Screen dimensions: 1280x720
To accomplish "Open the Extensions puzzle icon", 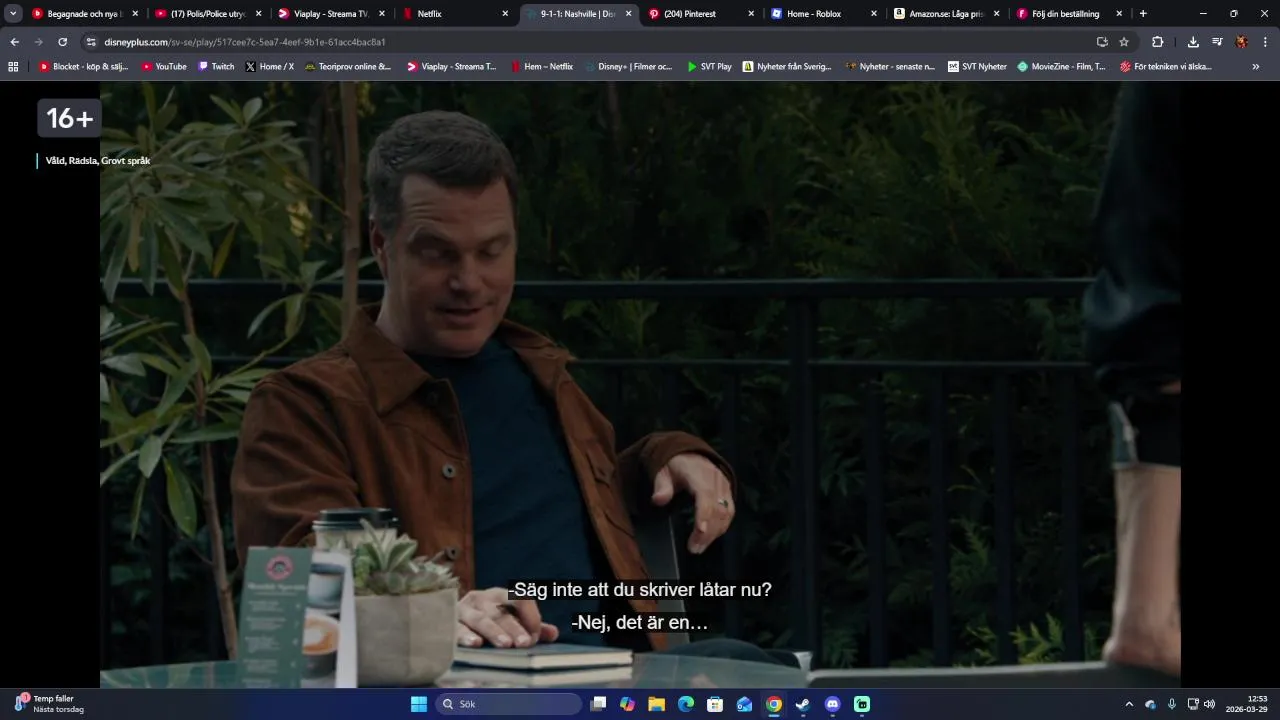I will point(1157,42).
